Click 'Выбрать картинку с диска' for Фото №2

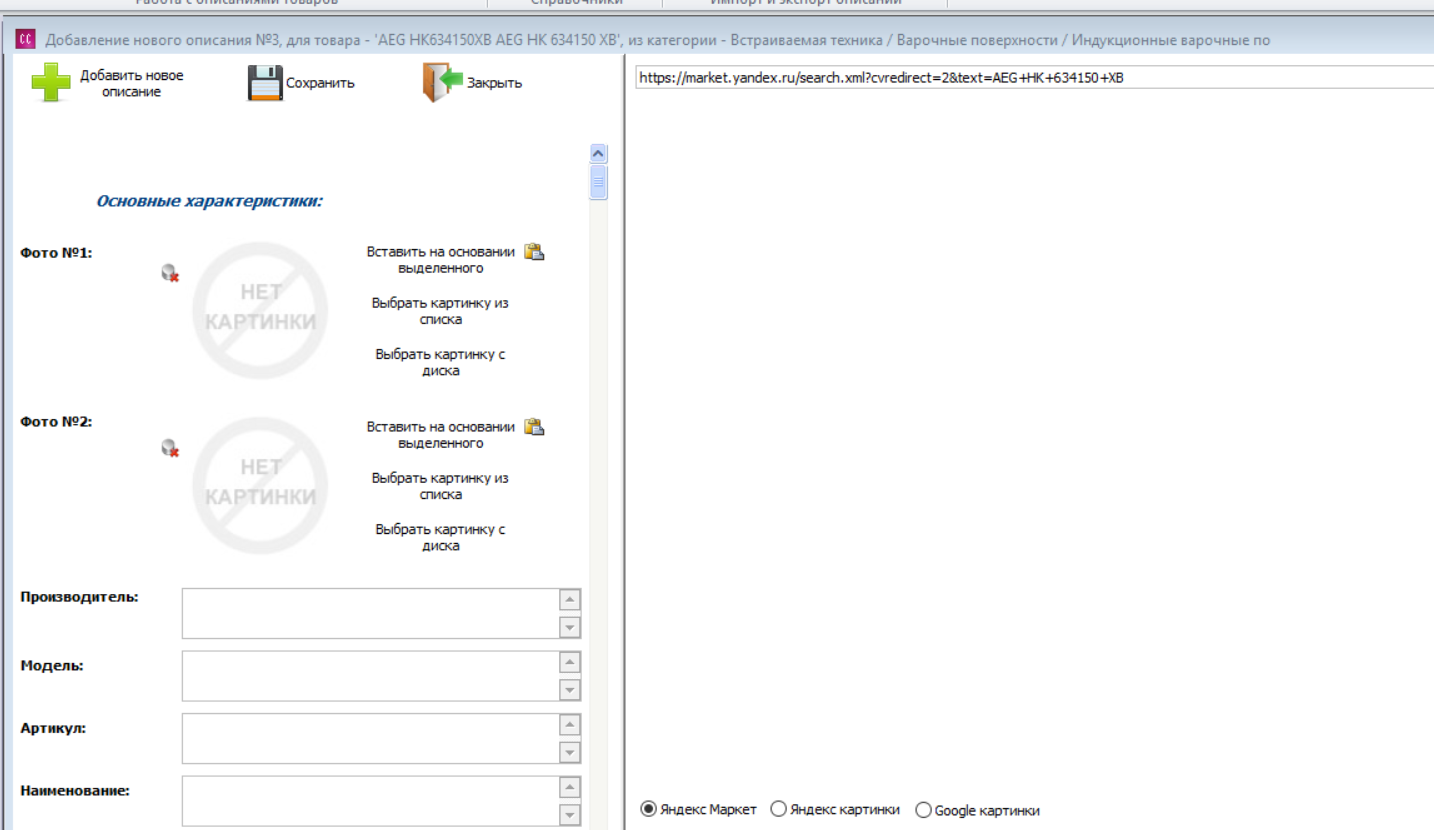click(x=440, y=538)
